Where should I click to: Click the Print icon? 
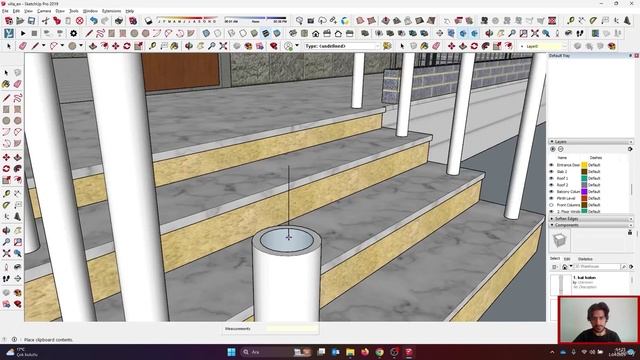click(119, 21)
